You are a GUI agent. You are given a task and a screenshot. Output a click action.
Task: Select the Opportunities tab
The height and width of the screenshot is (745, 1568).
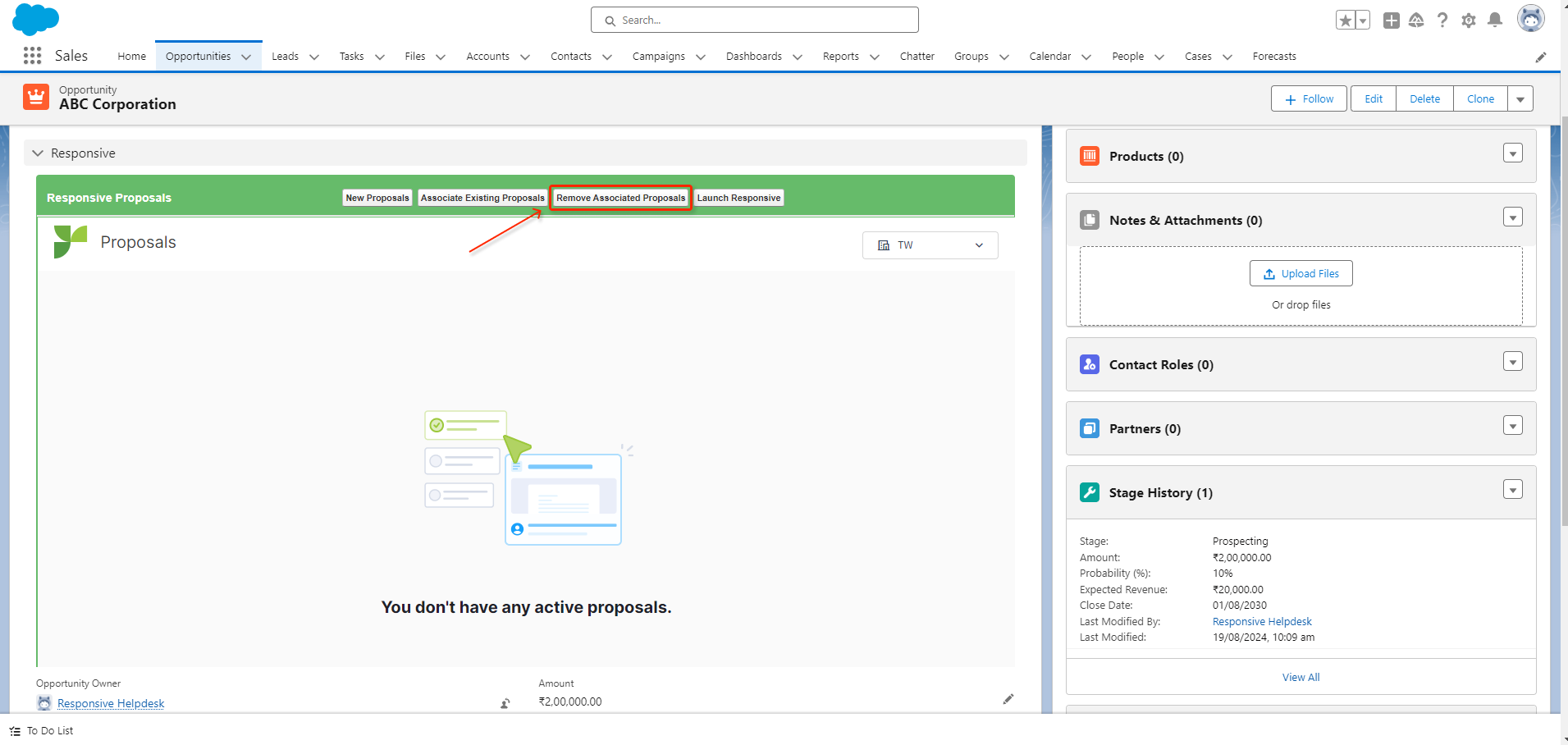(x=198, y=57)
